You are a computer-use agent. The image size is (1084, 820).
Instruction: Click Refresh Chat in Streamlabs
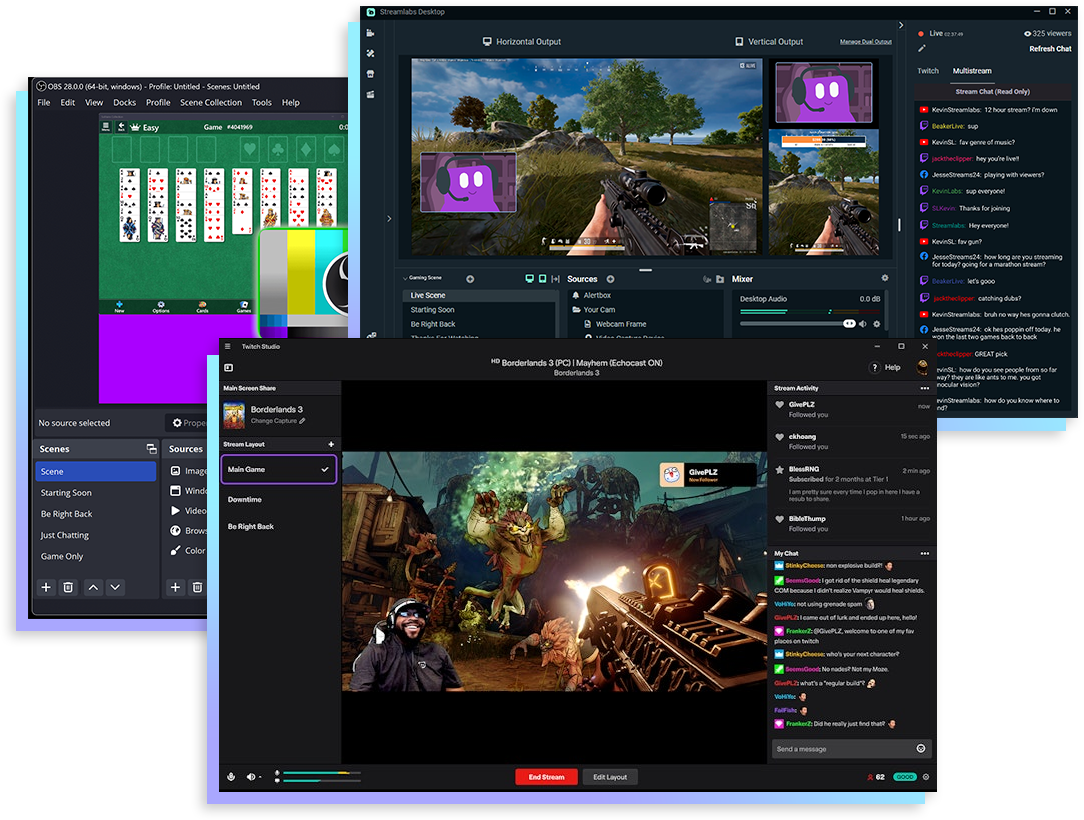(1050, 48)
